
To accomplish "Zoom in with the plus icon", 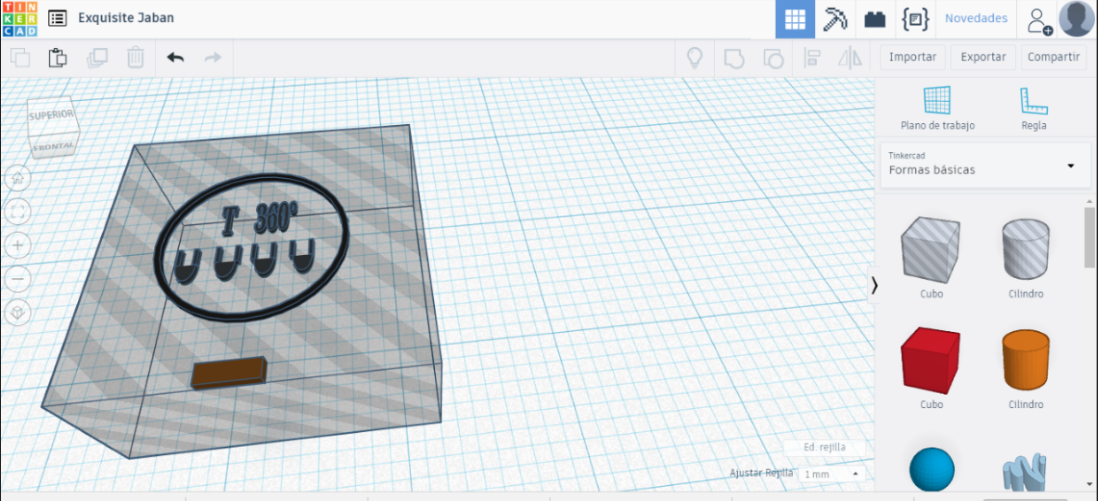I will coord(18,245).
